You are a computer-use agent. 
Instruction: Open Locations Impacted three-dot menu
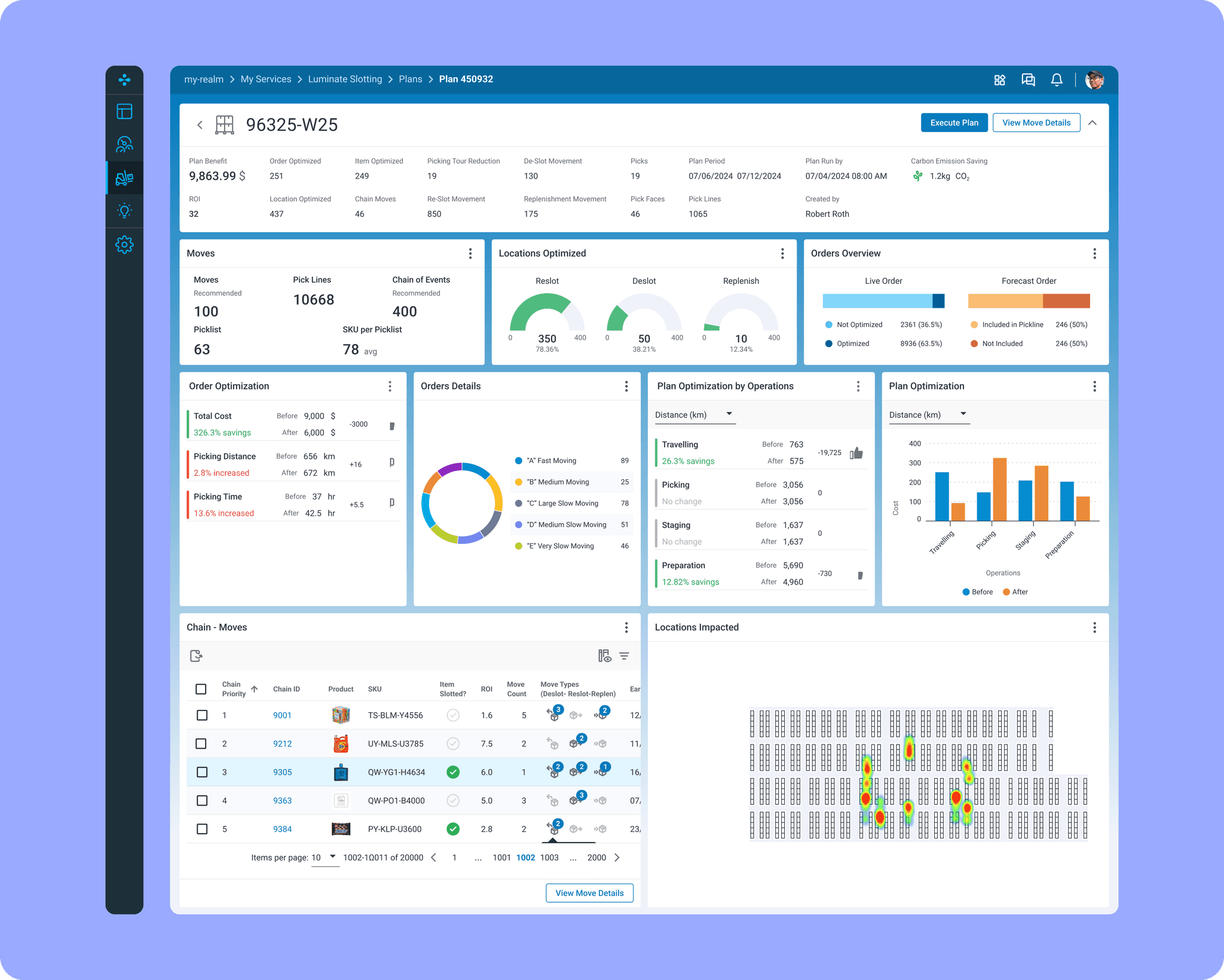pos(1094,627)
